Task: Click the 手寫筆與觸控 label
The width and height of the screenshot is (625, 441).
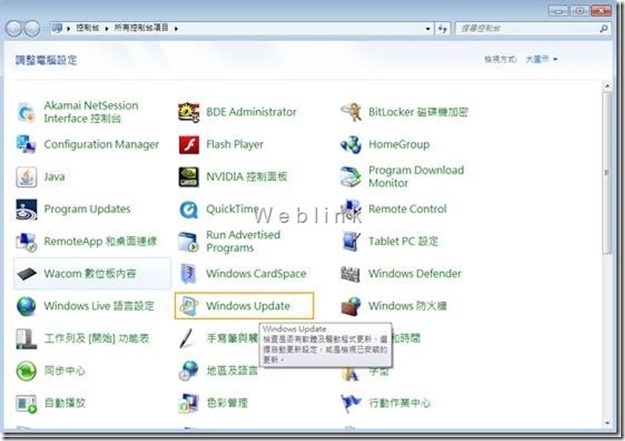Action: pos(232,338)
